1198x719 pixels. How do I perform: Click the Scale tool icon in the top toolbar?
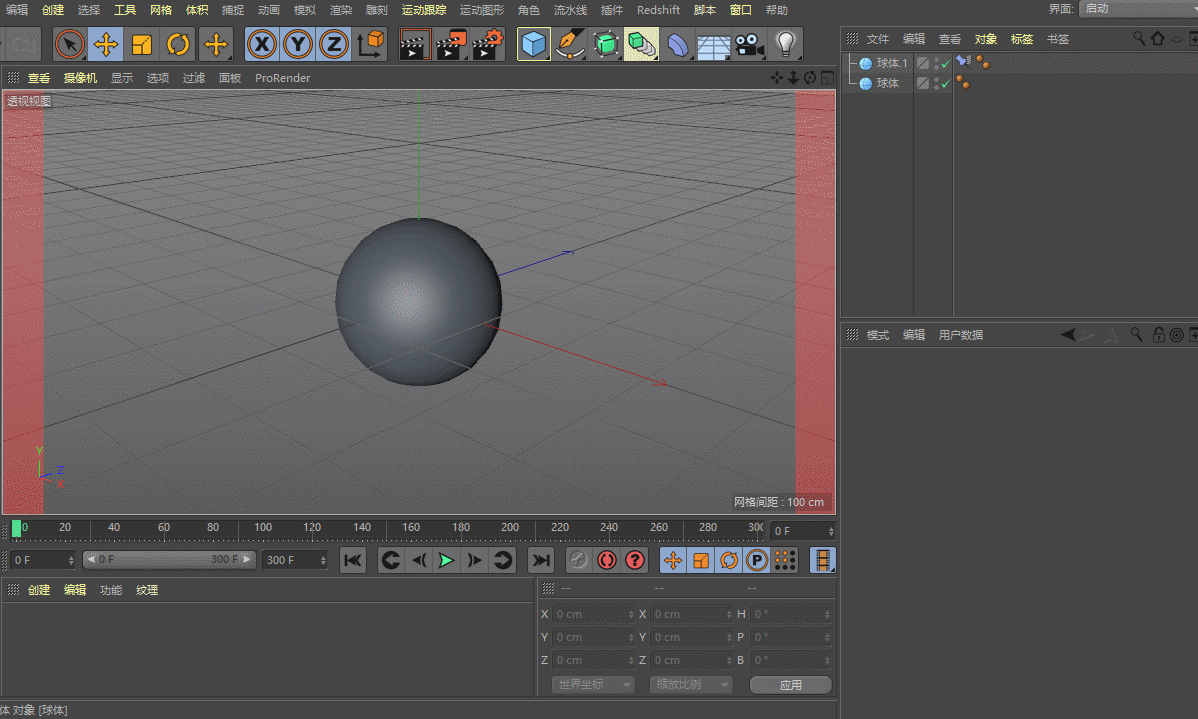(142, 44)
